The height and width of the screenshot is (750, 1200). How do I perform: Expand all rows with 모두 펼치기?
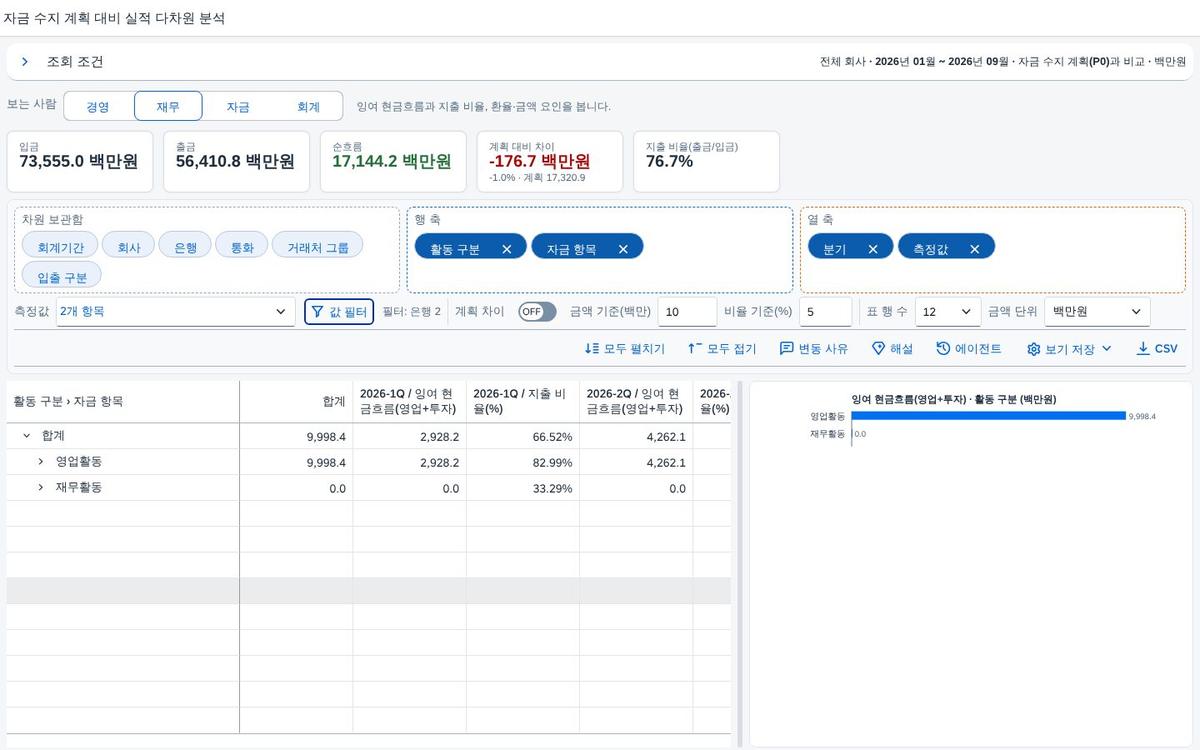625,349
